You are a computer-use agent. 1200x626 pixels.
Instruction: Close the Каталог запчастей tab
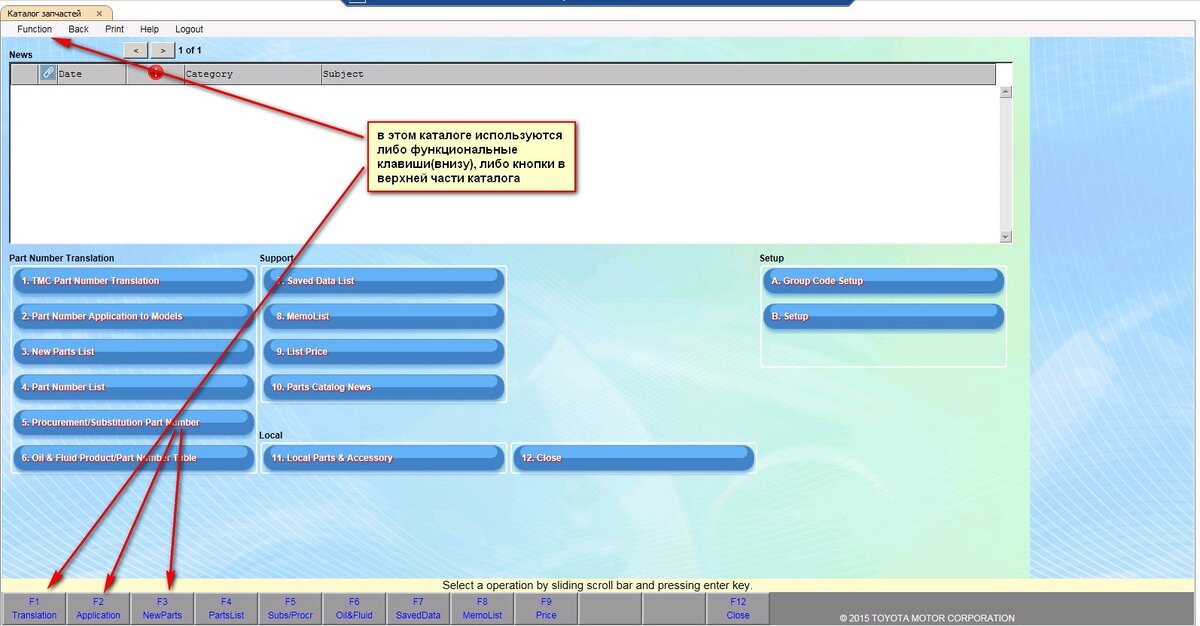point(99,14)
